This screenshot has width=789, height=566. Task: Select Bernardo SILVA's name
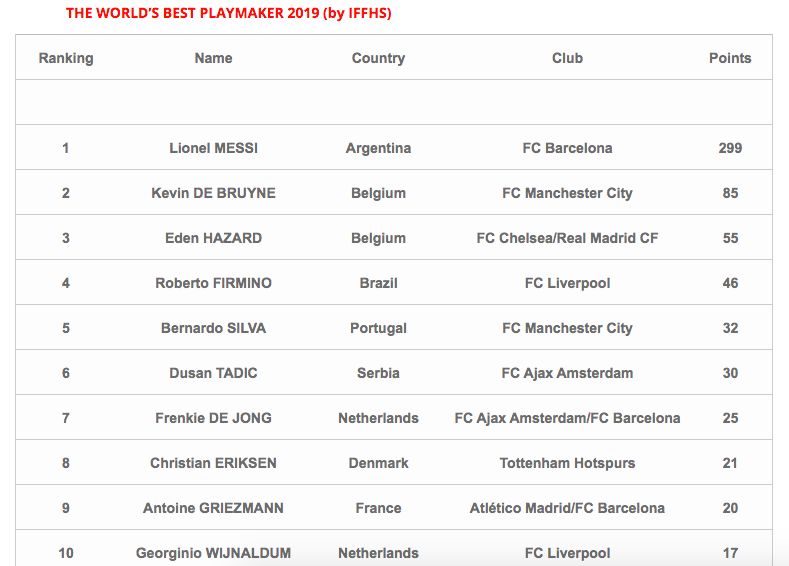213,328
